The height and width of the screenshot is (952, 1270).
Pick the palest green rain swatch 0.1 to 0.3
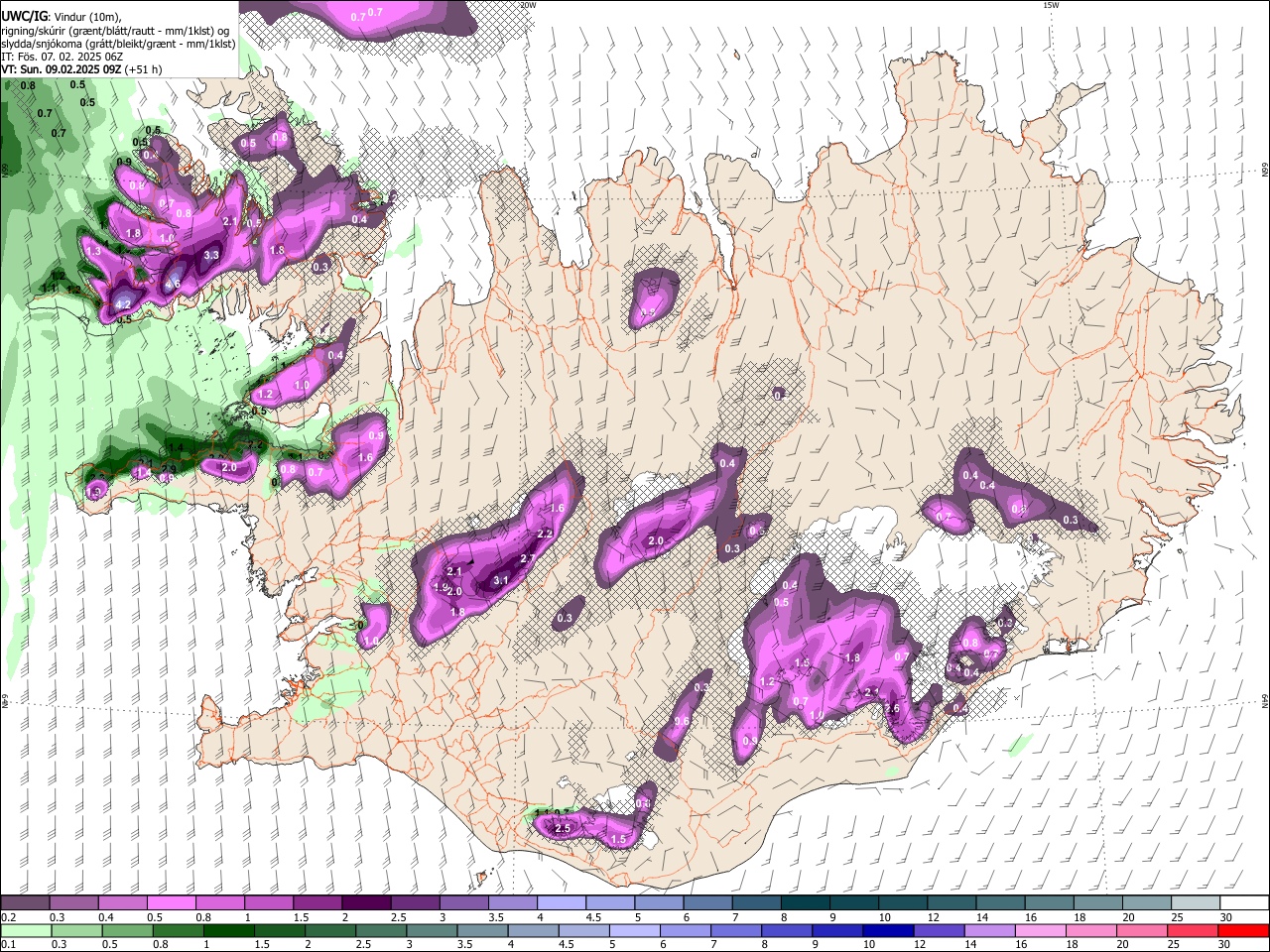coord(25,930)
